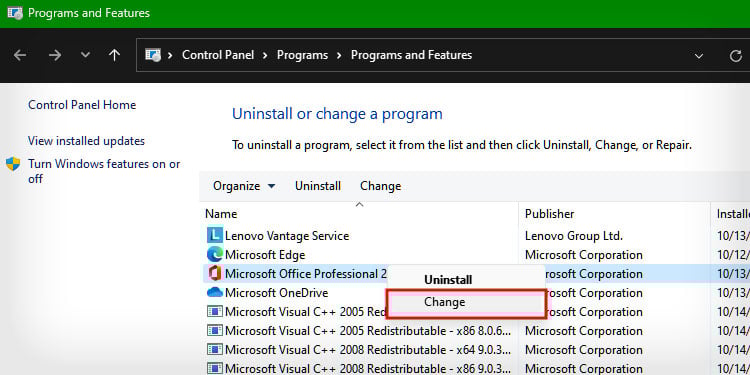This screenshot has width=750, height=375.
Task: Click Microsoft Corporation publisher for Microsoft Edge
Action: 584,255
